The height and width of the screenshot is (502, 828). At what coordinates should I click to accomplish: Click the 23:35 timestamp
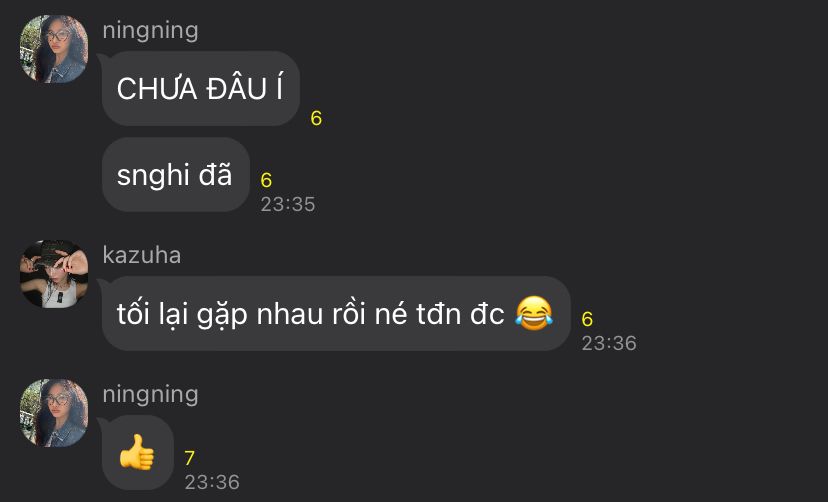288,204
